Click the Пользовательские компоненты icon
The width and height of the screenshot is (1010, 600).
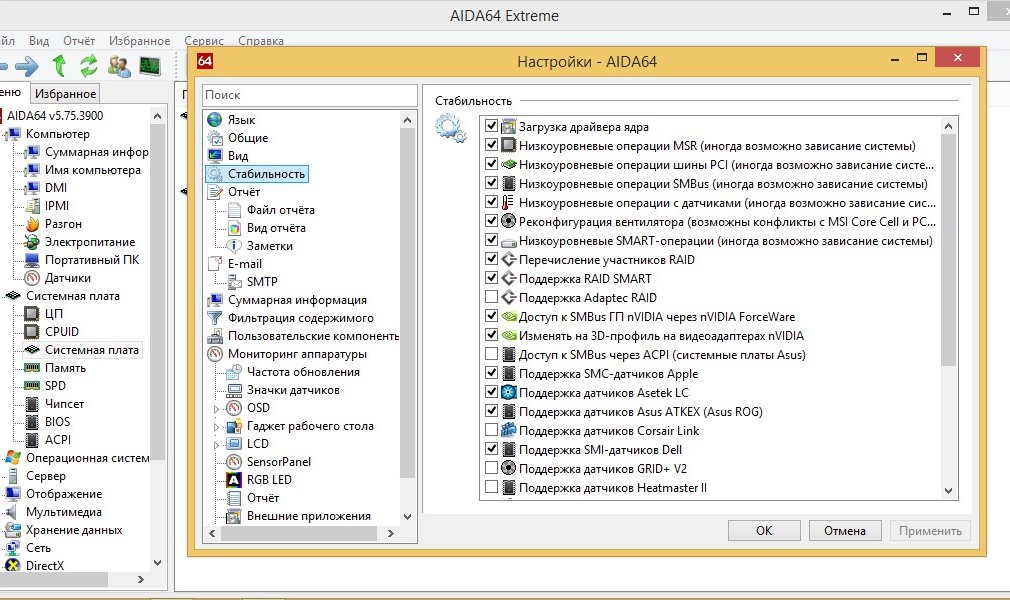[x=214, y=336]
